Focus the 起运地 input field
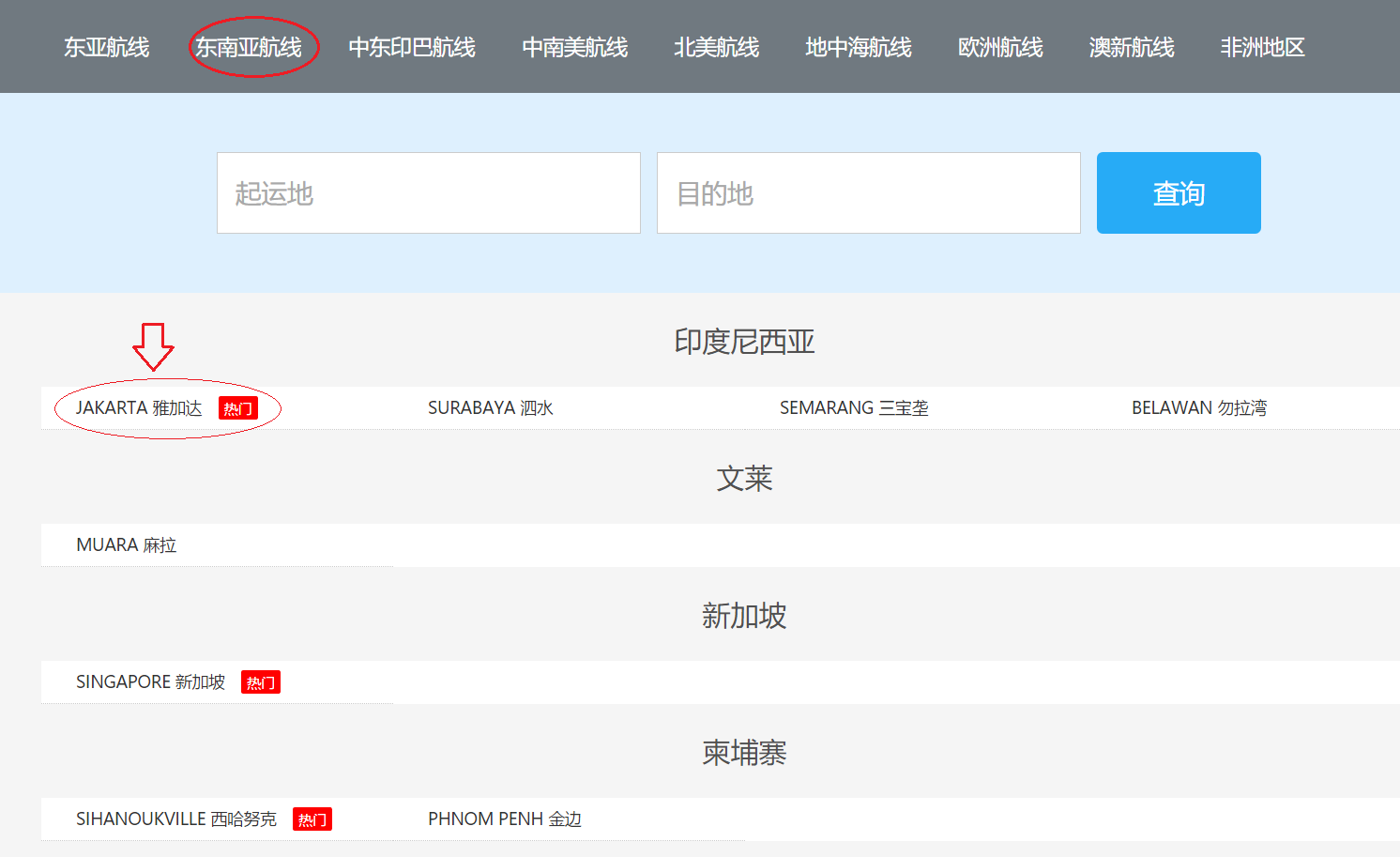The image size is (1400, 857). (x=429, y=192)
